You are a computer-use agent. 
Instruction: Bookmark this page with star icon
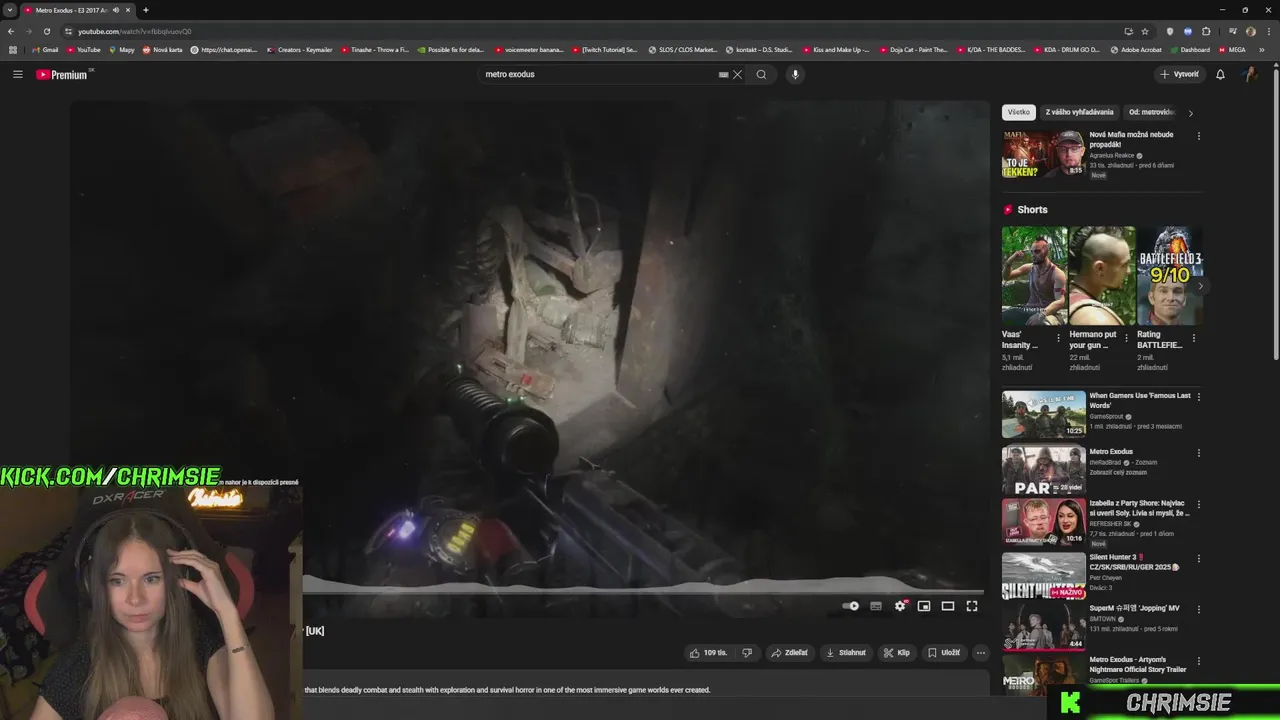[1145, 31]
